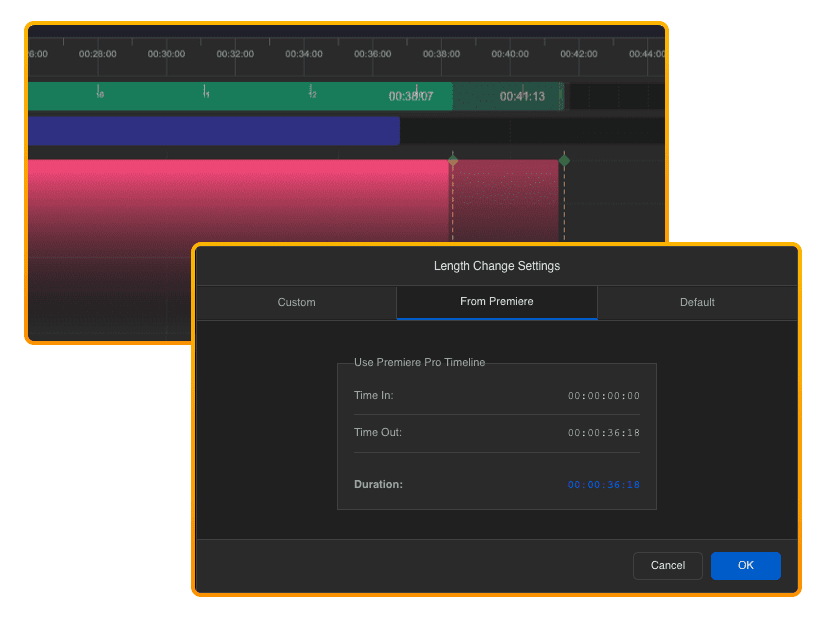
Task: Open the Default tab
Action: 697,302
